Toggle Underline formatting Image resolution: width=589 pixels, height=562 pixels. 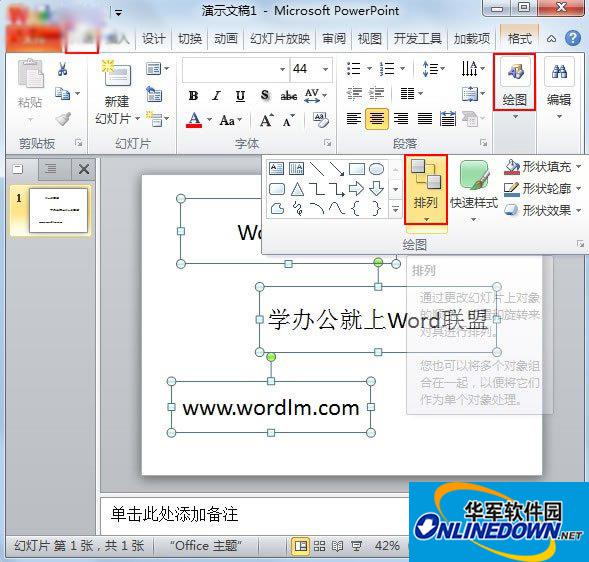[x=240, y=96]
